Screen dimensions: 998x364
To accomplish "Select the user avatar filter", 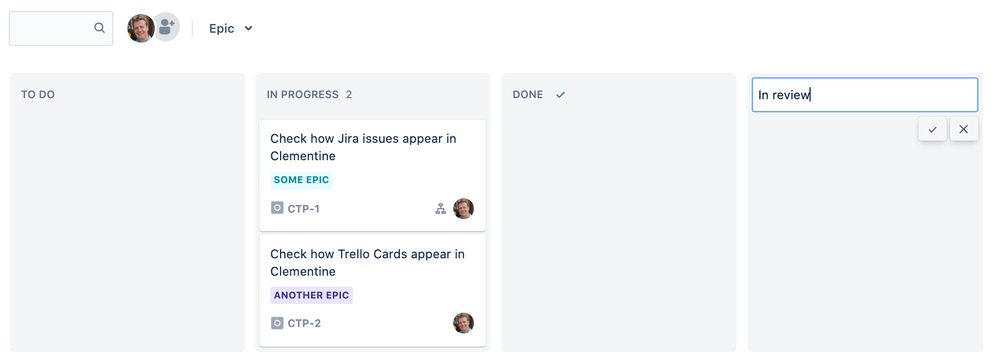I will [140, 28].
